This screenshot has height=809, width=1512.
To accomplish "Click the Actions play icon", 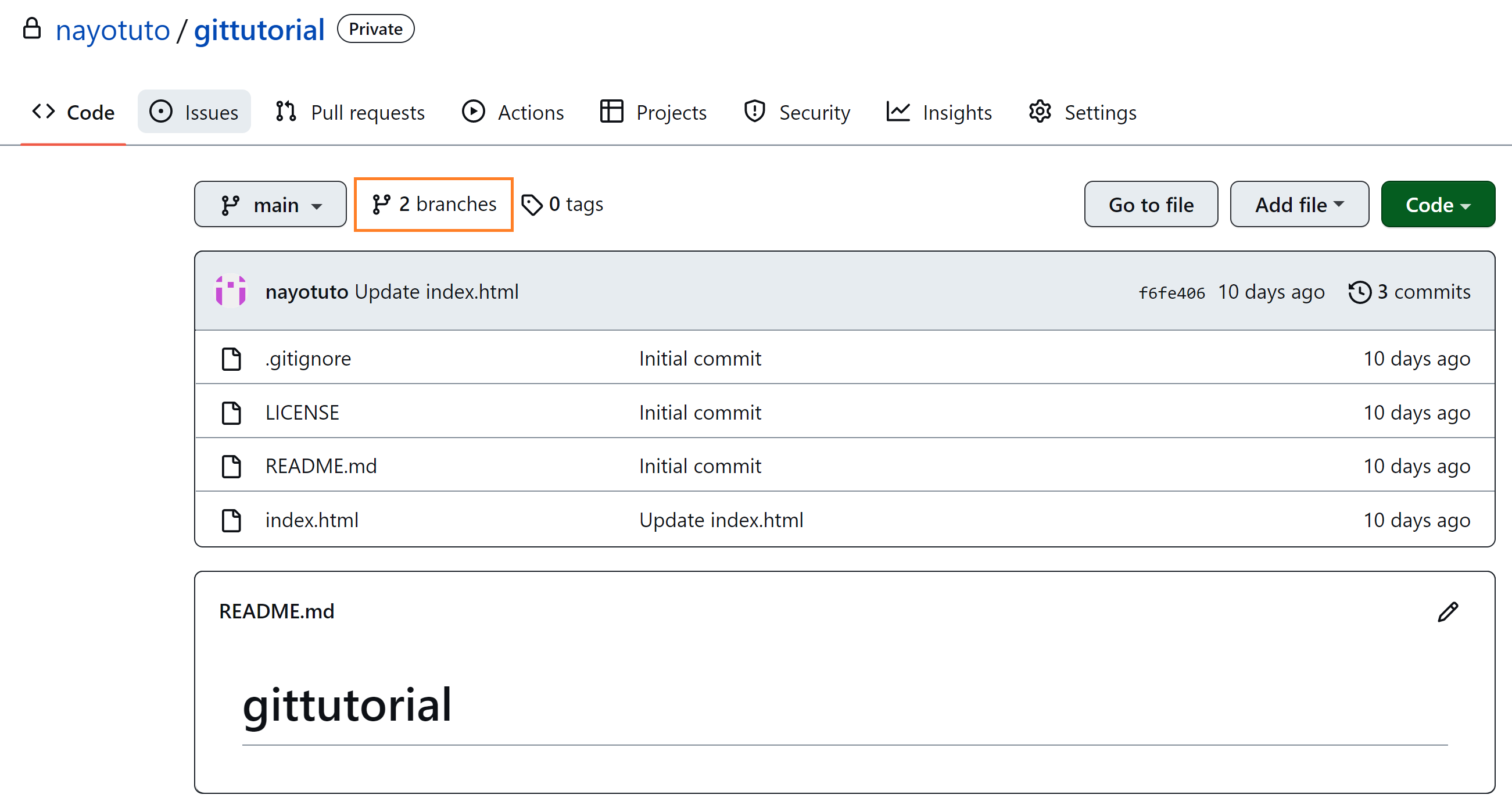I will (x=473, y=112).
